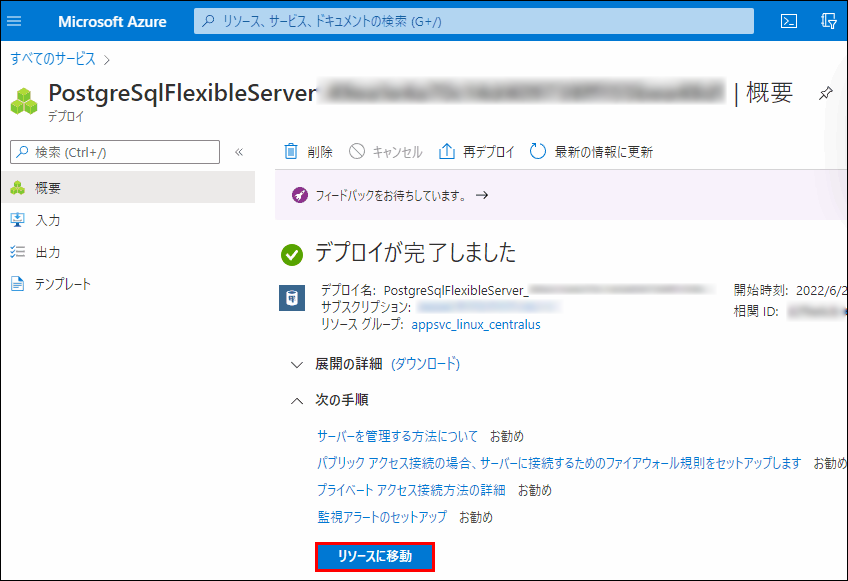
Task: Click the Microsoft Azure home title
Action: click(112, 22)
